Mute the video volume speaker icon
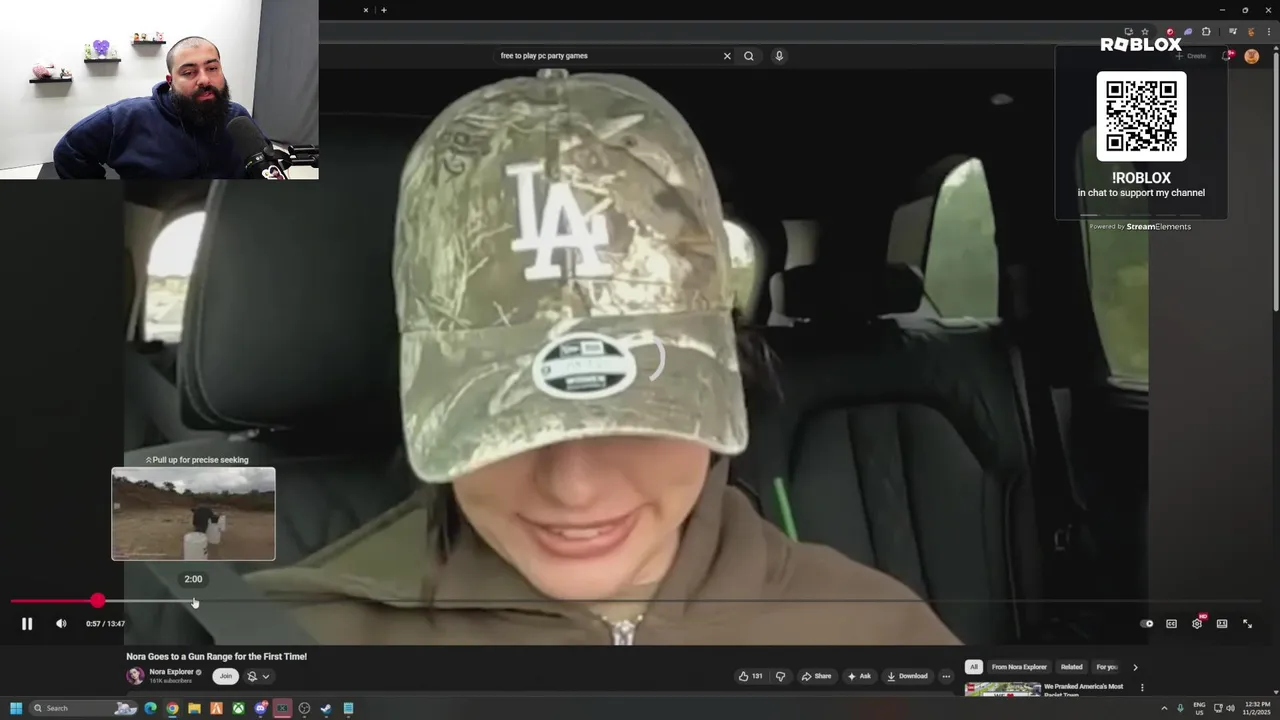1280x720 pixels. (x=61, y=624)
